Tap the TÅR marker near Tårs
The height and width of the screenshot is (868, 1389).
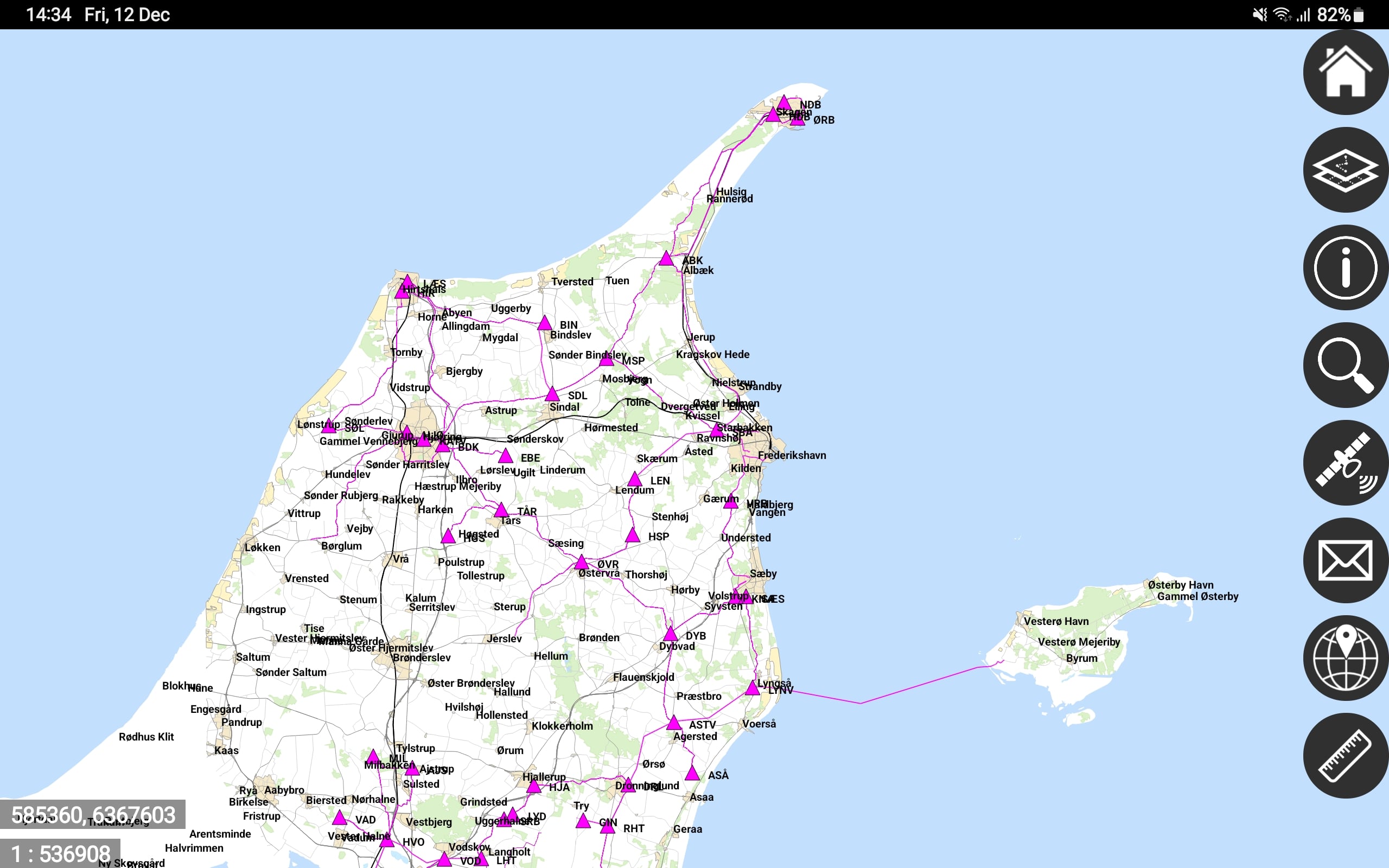pyautogui.click(x=501, y=510)
